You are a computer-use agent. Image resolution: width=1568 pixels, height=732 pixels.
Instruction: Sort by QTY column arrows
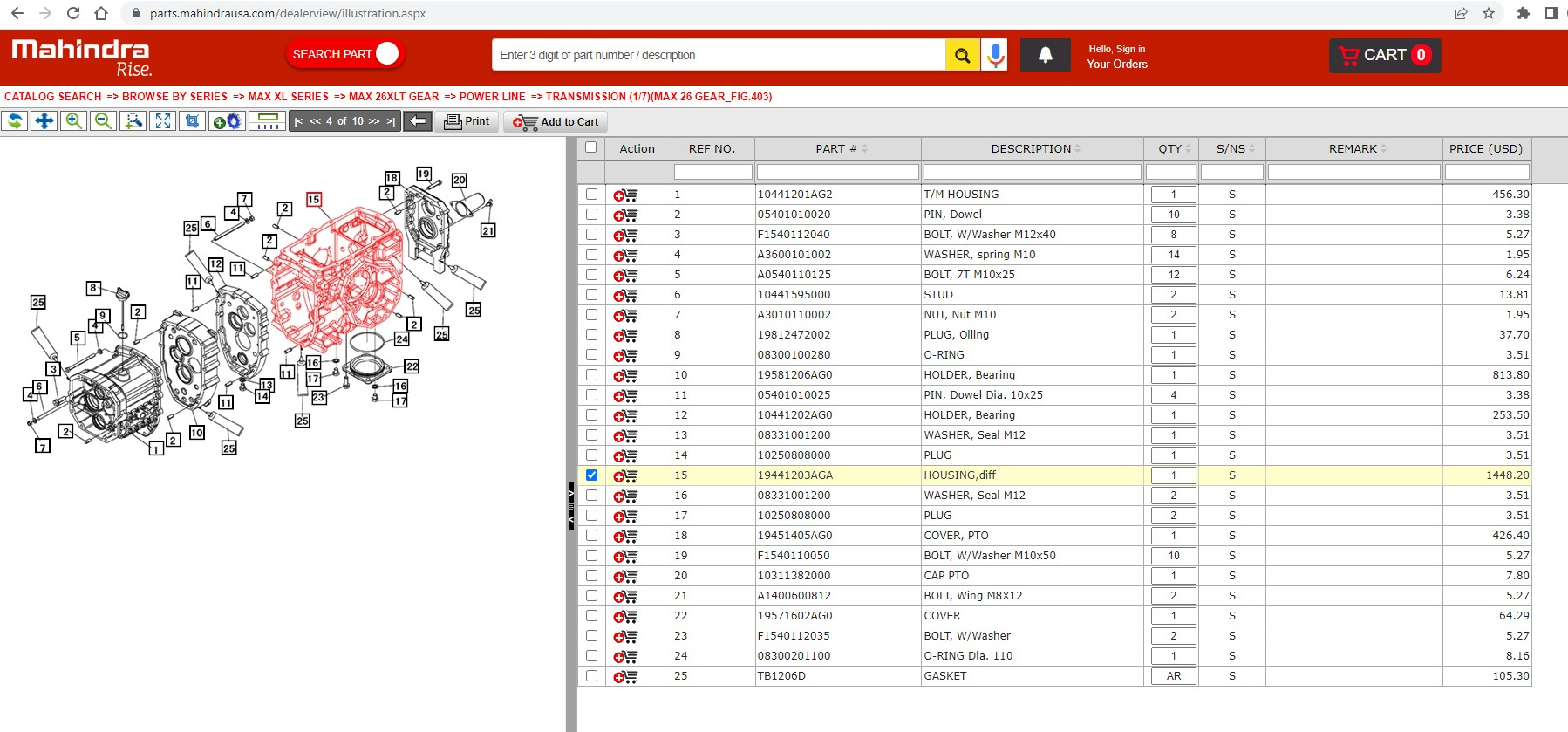click(x=1188, y=149)
